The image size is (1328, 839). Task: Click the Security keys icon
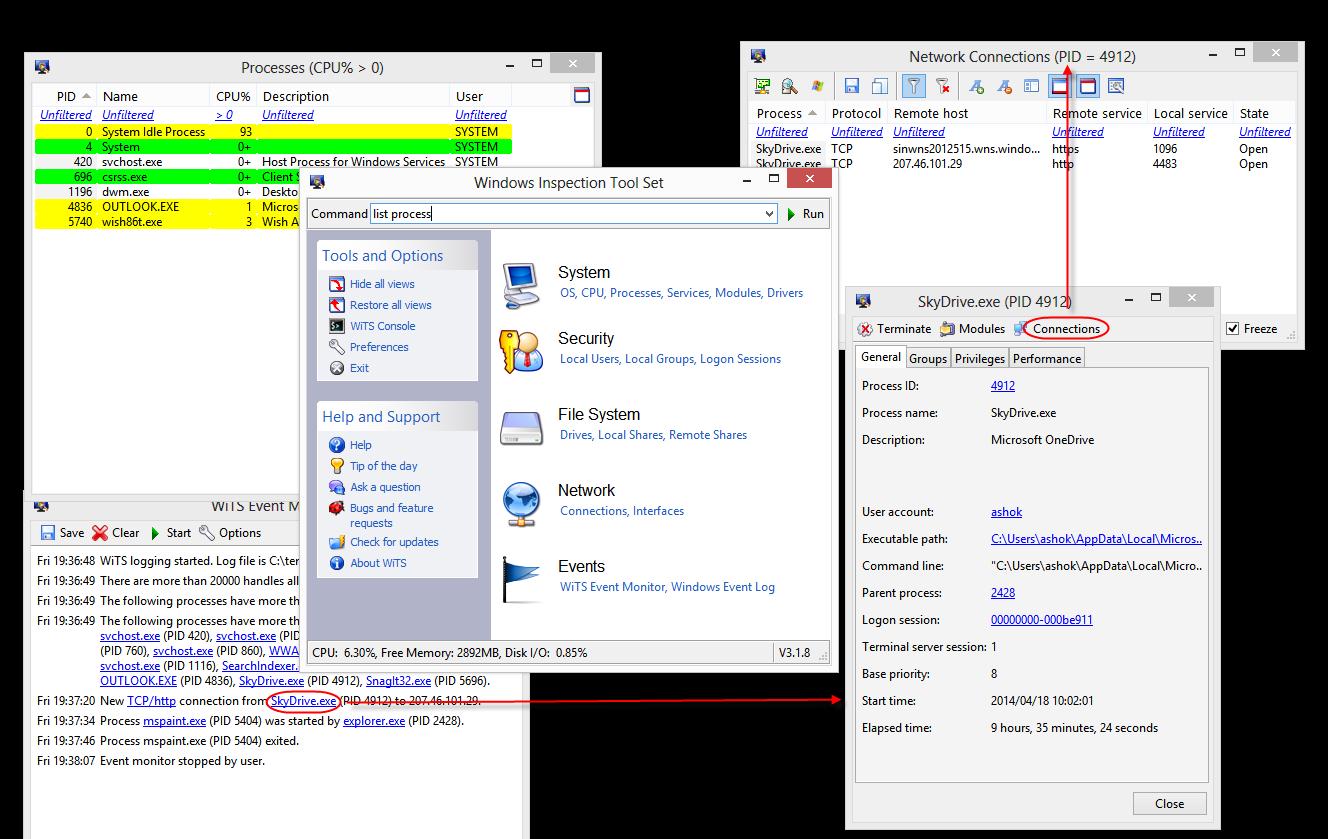click(521, 350)
